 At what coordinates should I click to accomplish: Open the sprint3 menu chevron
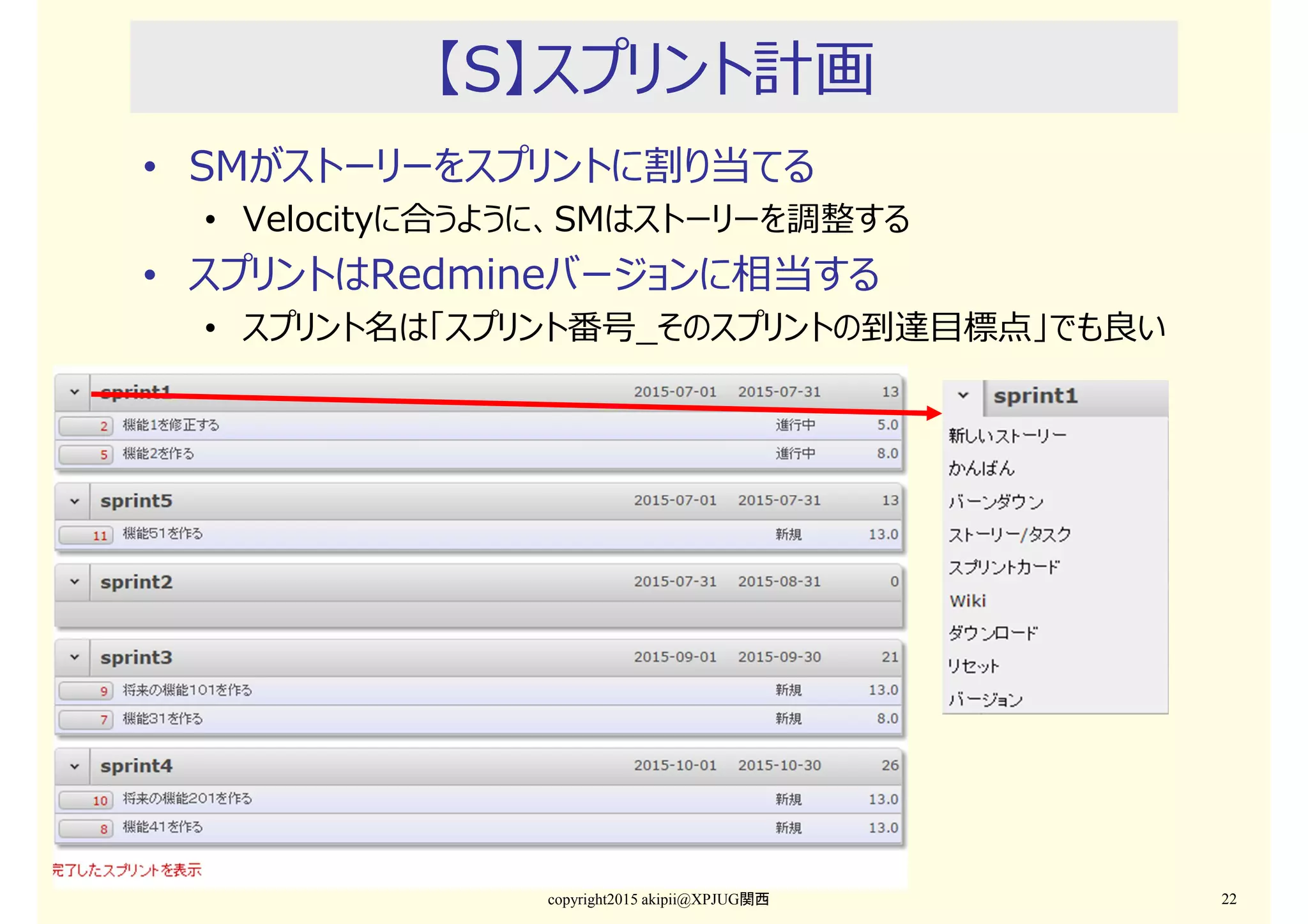point(74,657)
